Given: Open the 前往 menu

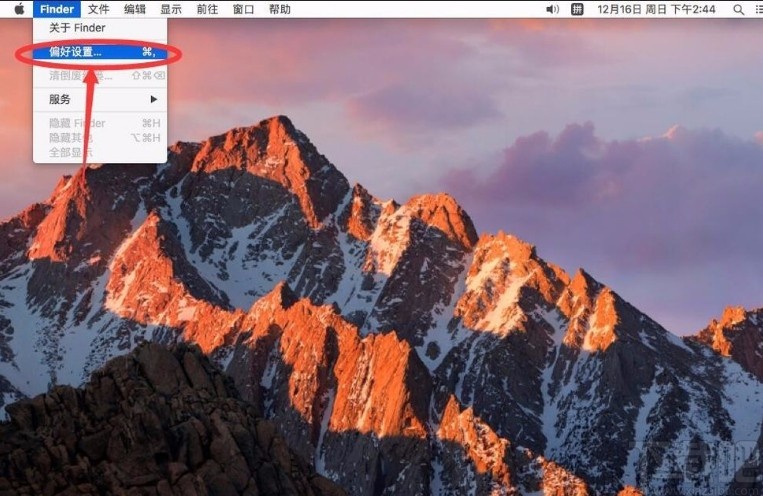Looking at the screenshot, I should coord(207,9).
